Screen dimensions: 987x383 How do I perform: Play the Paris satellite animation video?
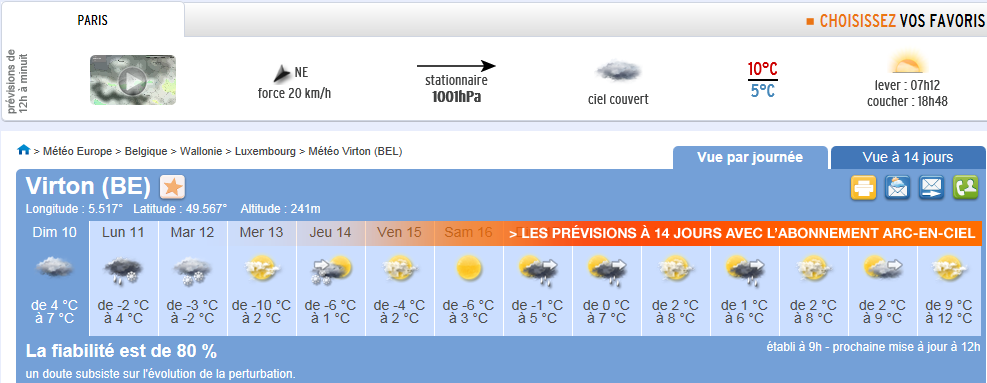(133, 80)
